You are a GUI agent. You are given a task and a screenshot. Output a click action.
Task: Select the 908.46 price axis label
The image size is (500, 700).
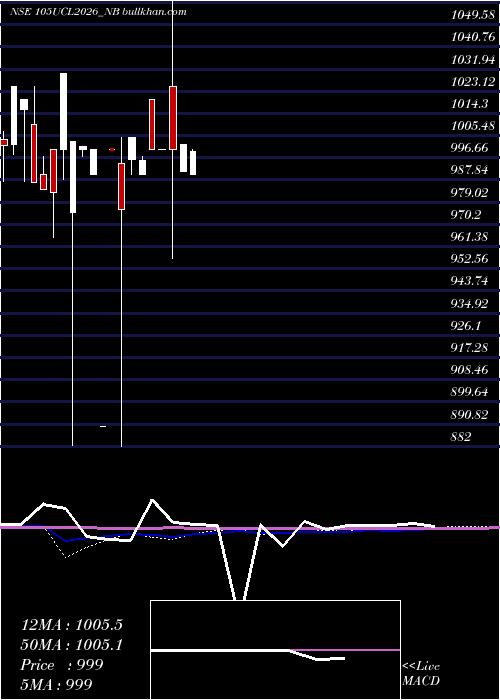[x=469, y=370]
